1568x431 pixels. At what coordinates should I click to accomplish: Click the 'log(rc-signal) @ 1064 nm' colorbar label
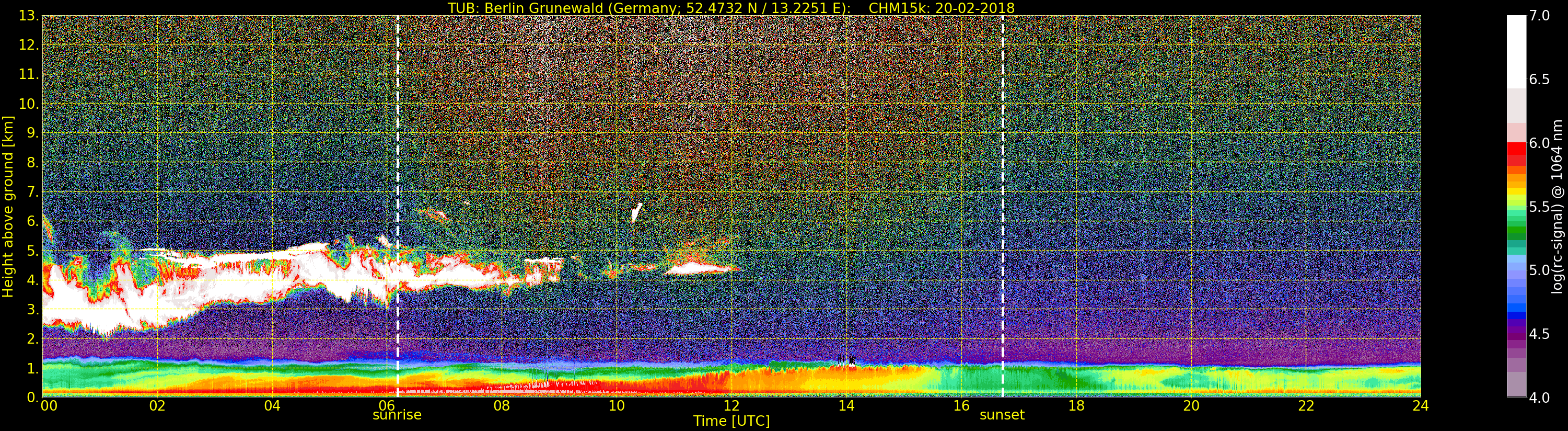tap(1557, 206)
